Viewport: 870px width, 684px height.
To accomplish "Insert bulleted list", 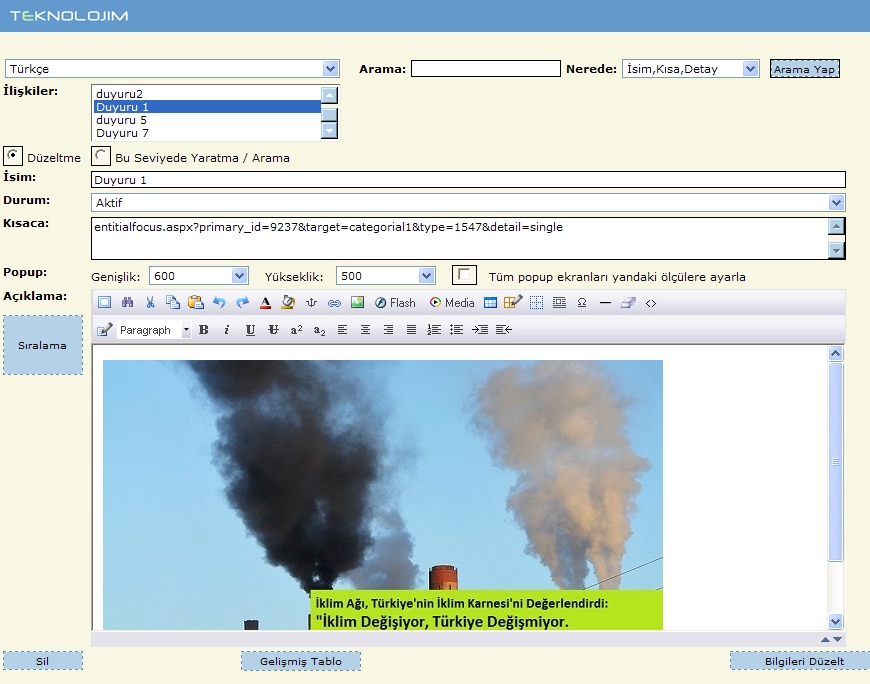I will (457, 330).
